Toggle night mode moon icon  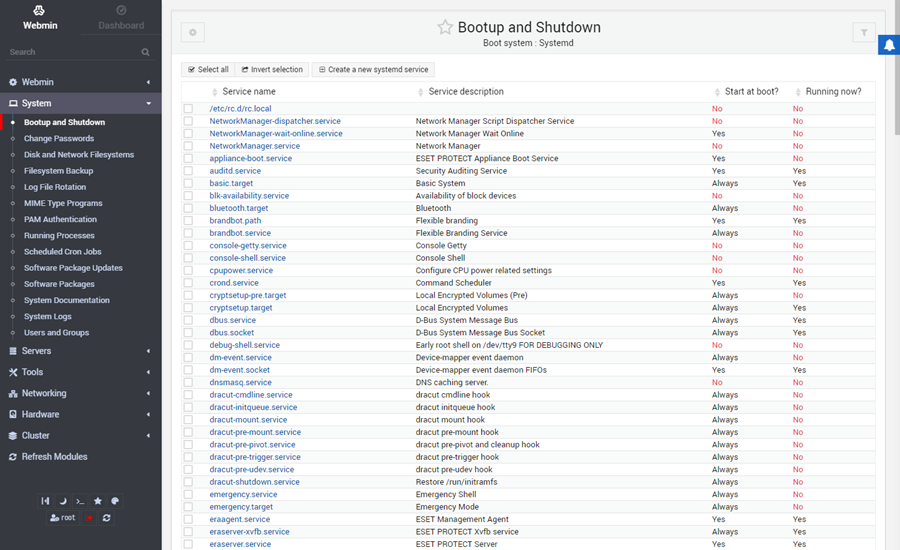[x=63, y=501]
